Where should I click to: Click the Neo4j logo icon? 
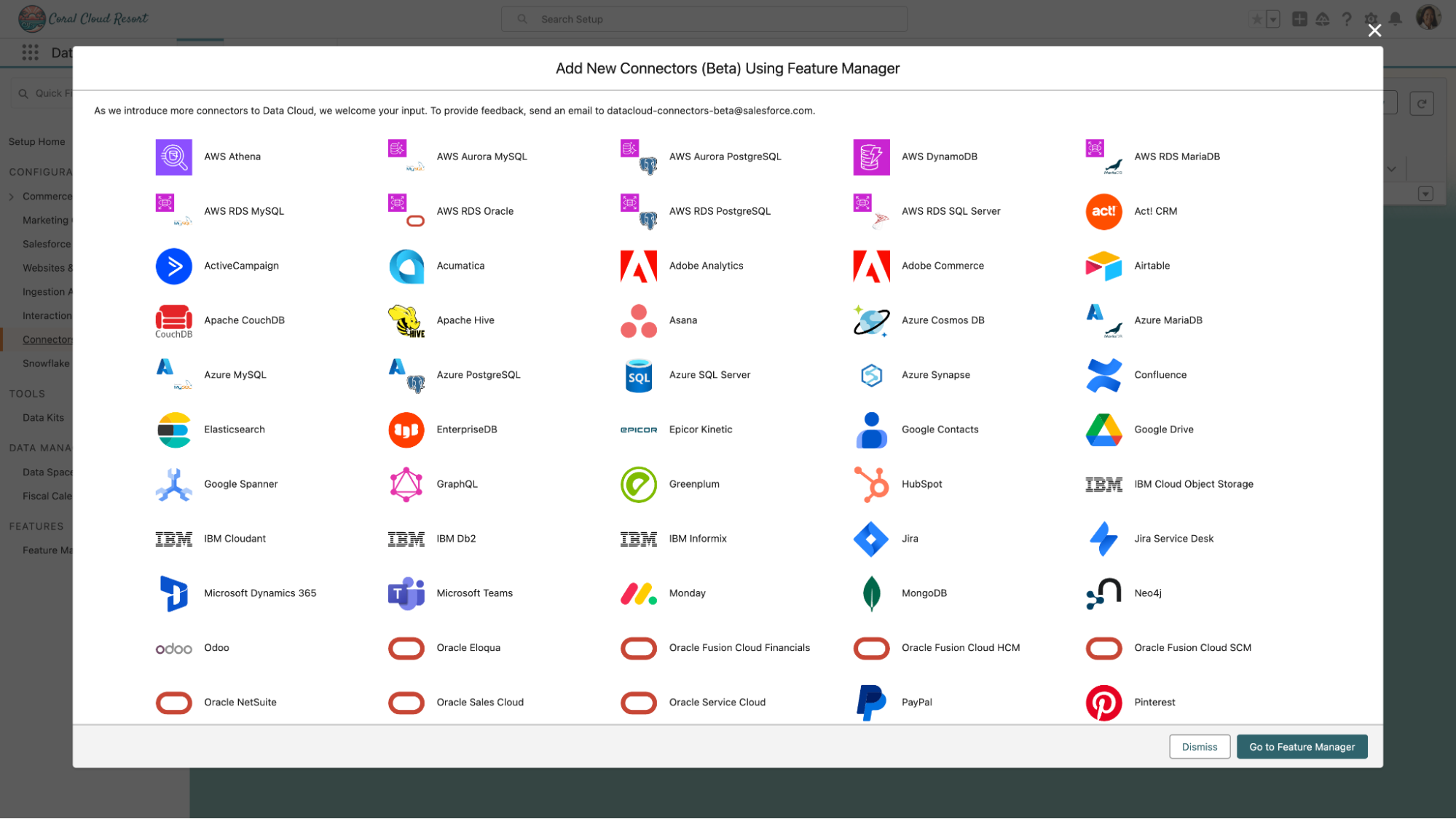[1103, 593]
